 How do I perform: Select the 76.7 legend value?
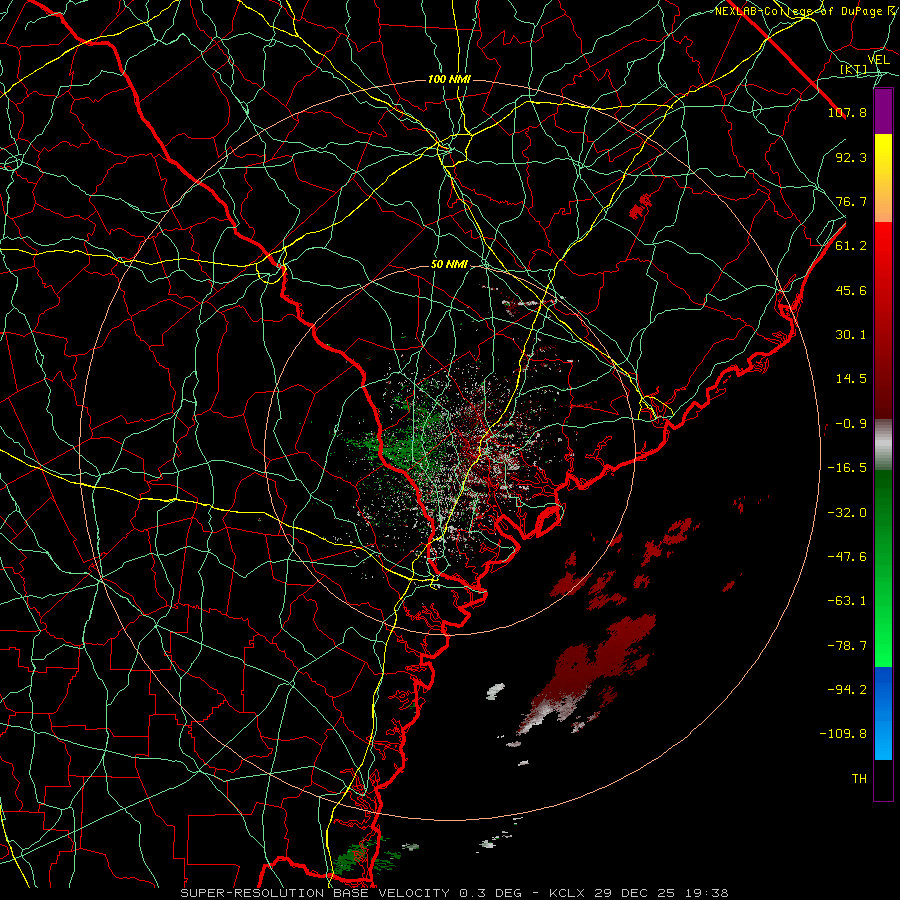(851, 201)
